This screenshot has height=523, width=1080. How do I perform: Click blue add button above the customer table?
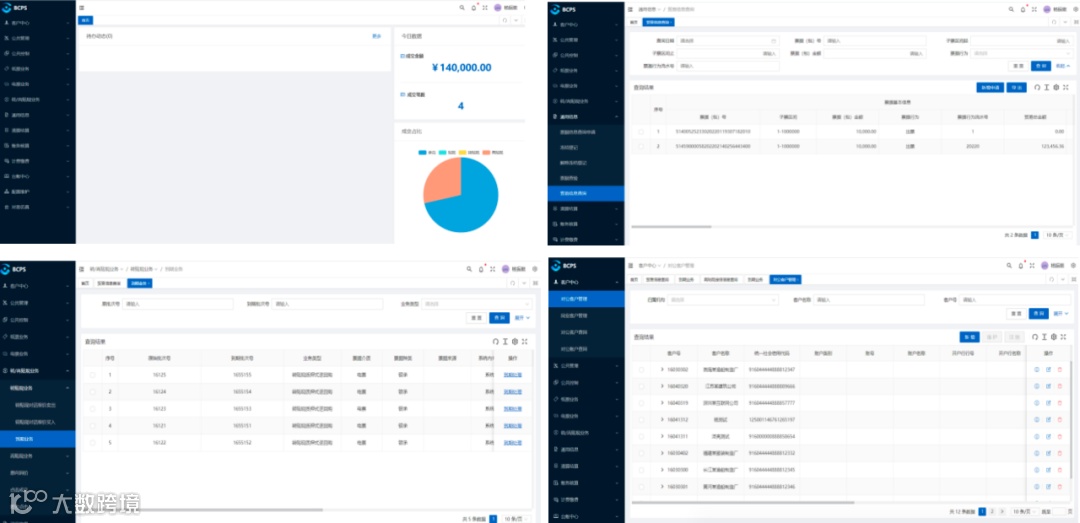click(x=969, y=336)
